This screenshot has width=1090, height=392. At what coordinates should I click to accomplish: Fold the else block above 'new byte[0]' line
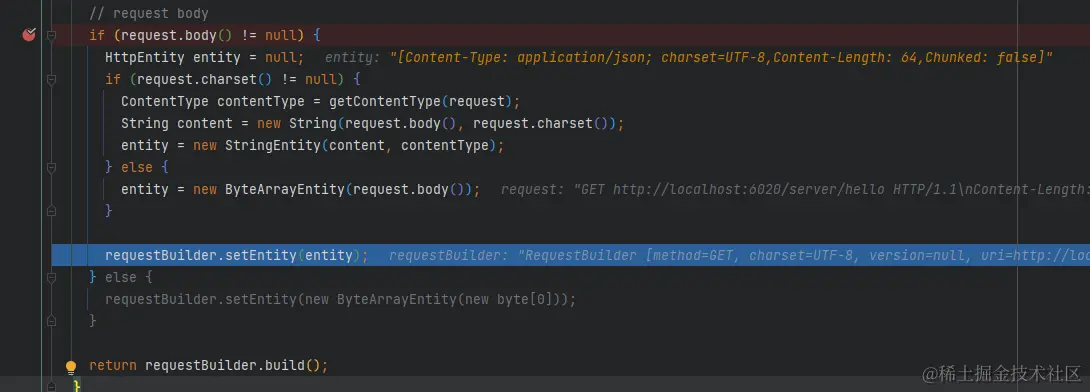coord(51,277)
